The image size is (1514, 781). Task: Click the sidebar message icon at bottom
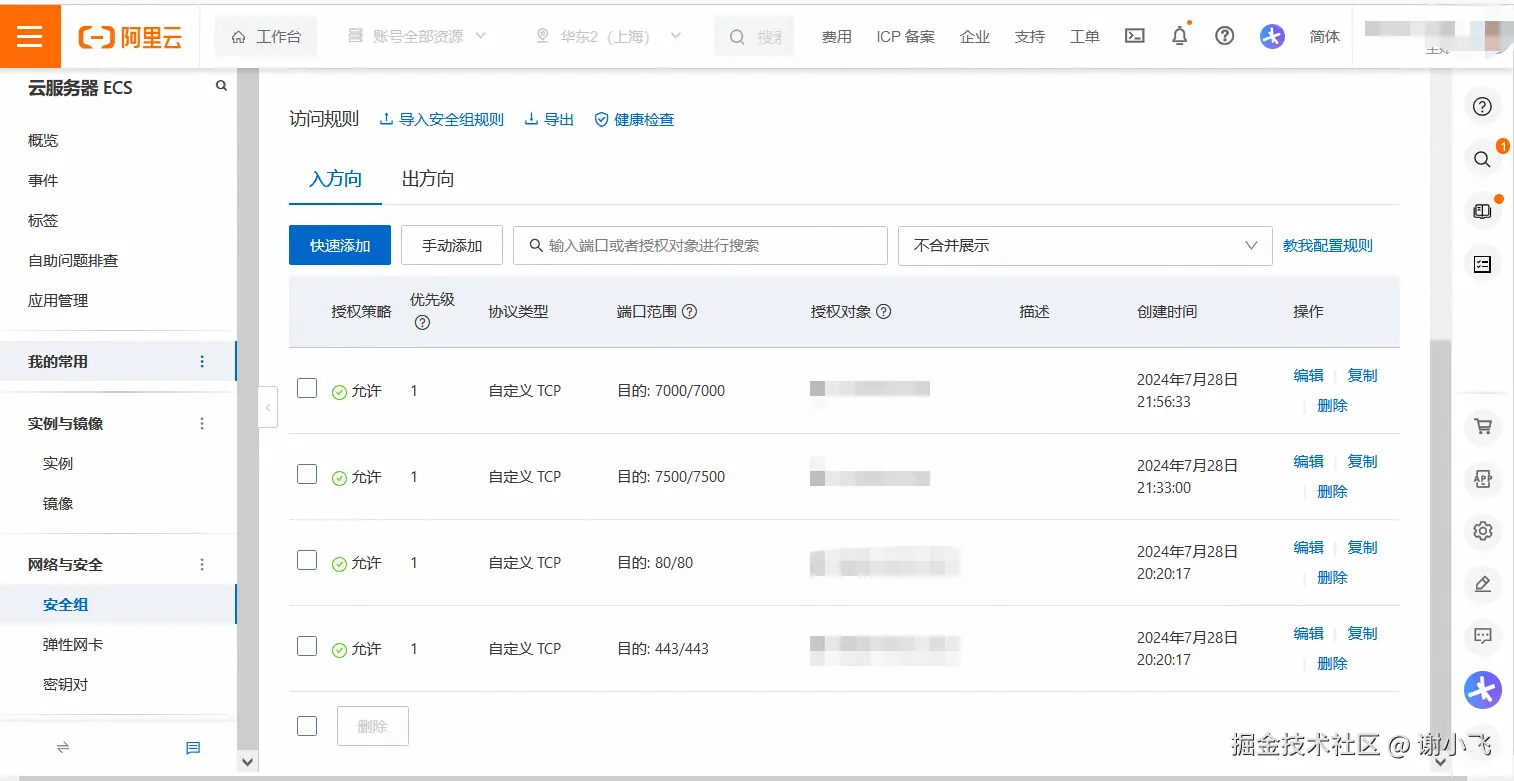[193, 748]
